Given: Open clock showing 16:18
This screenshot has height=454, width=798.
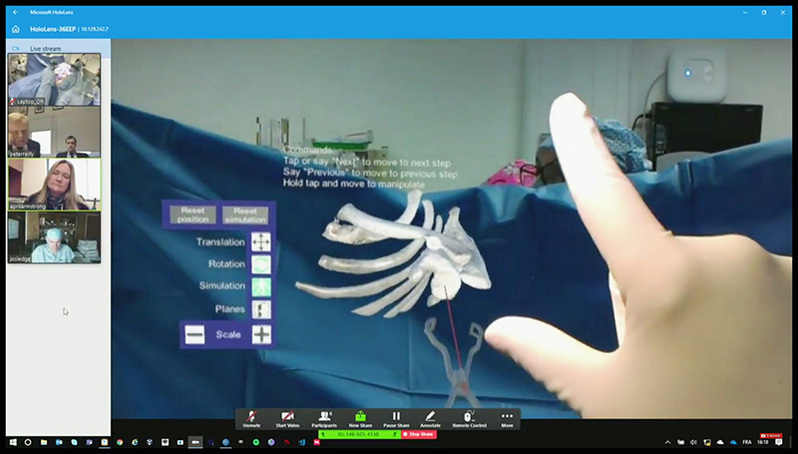Looking at the screenshot, I should tap(762, 442).
